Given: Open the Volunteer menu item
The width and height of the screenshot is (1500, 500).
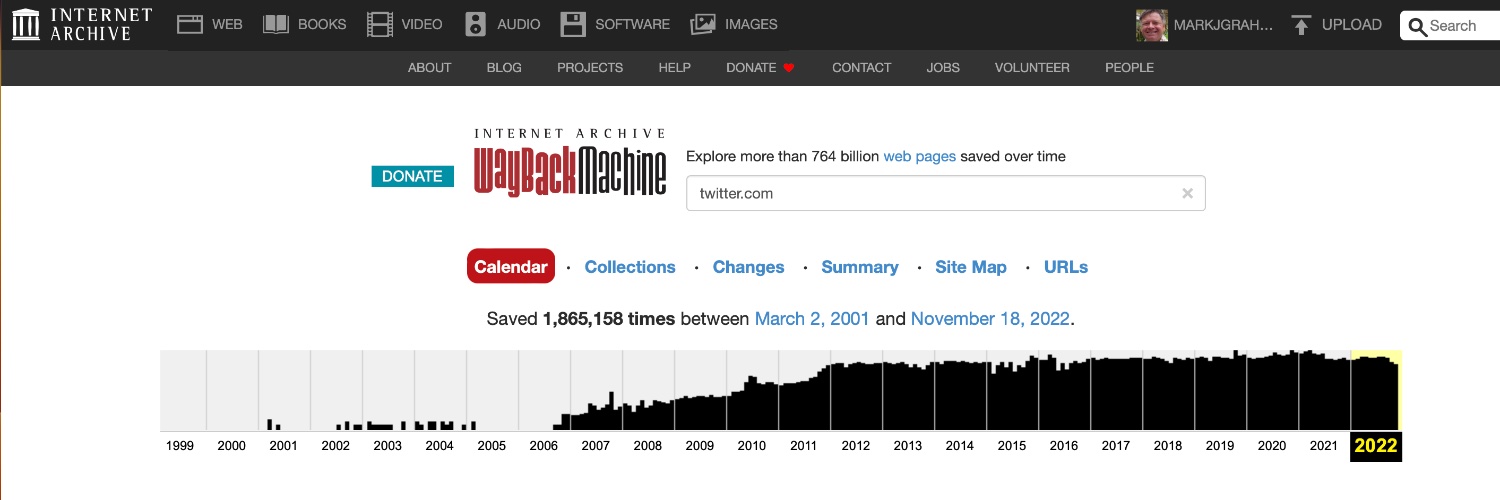Looking at the screenshot, I should 1032,68.
